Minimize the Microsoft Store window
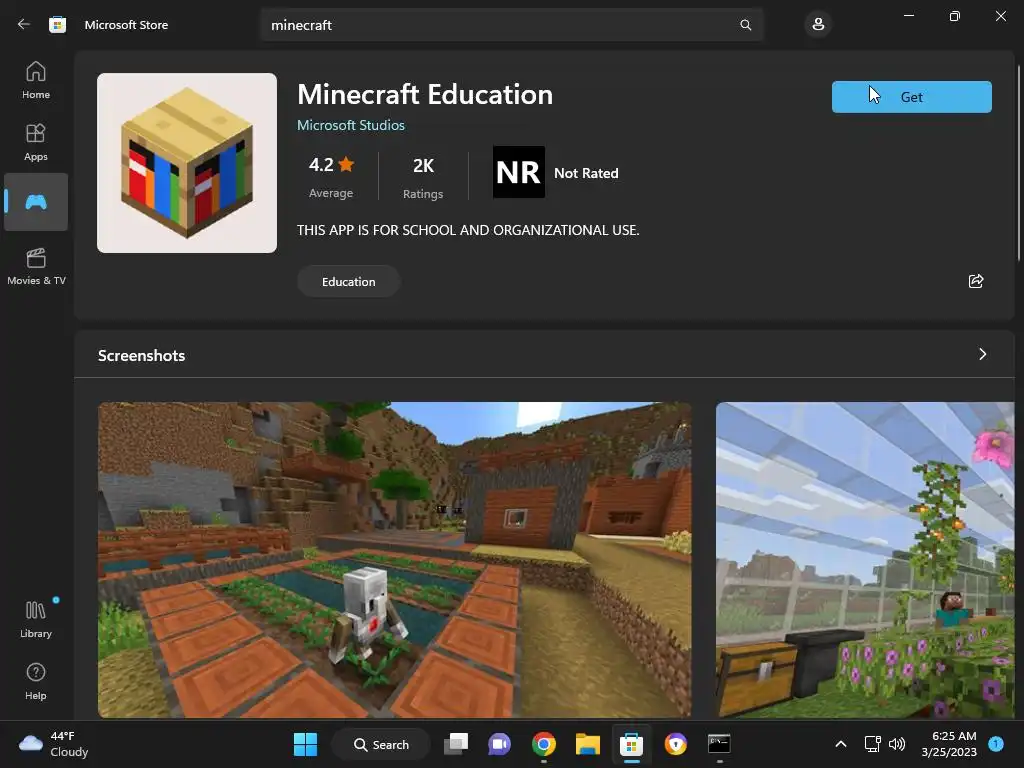The width and height of the screenshot is (1024, 768). point(908,16)
